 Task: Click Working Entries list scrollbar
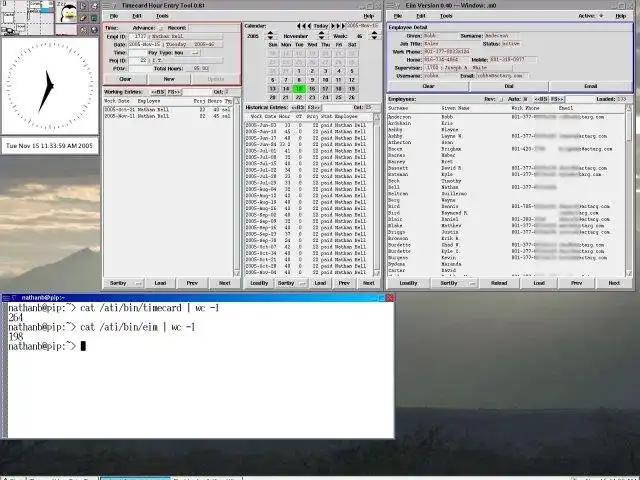[237, 187]
